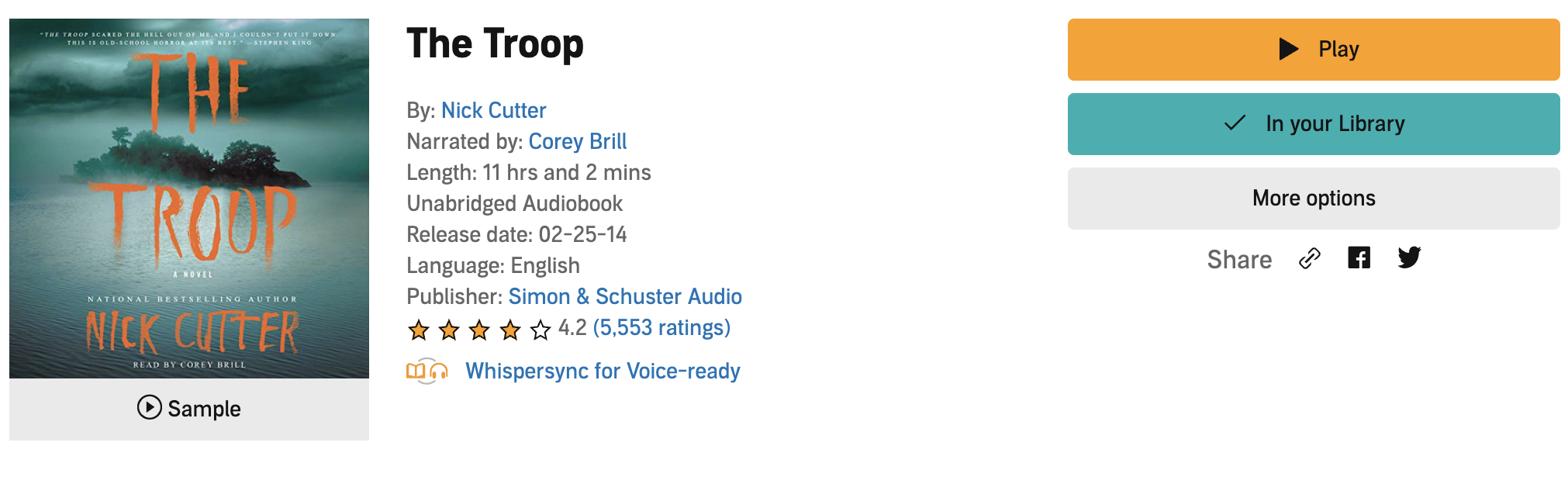
Task: Play the audiobook Sample
Action: 203,409
